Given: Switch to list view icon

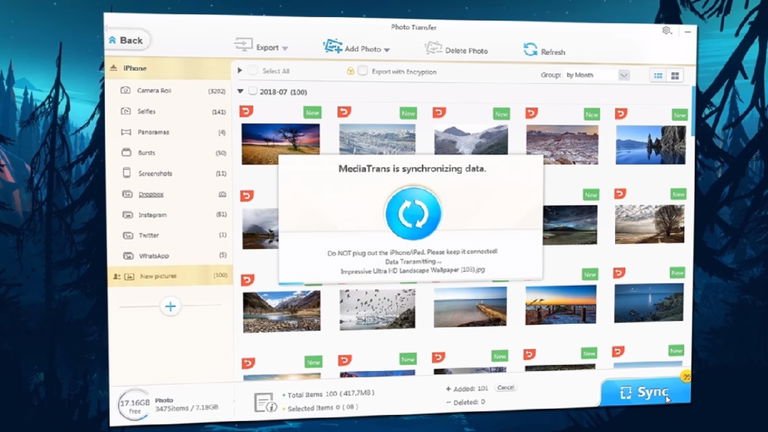Looking at the screenshot, I should (x=658, y=75).
